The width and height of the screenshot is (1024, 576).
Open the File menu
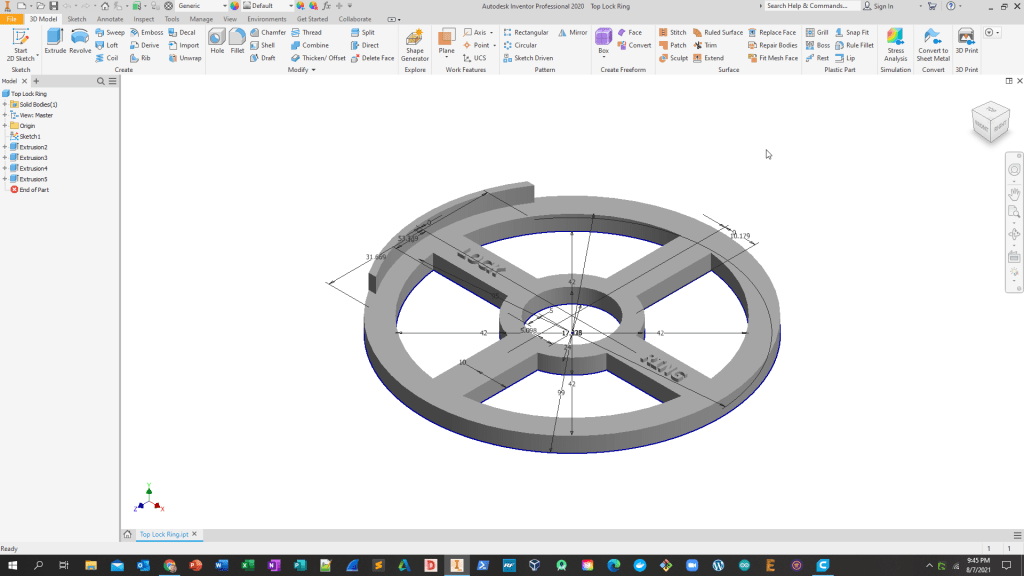pos(11,19)
